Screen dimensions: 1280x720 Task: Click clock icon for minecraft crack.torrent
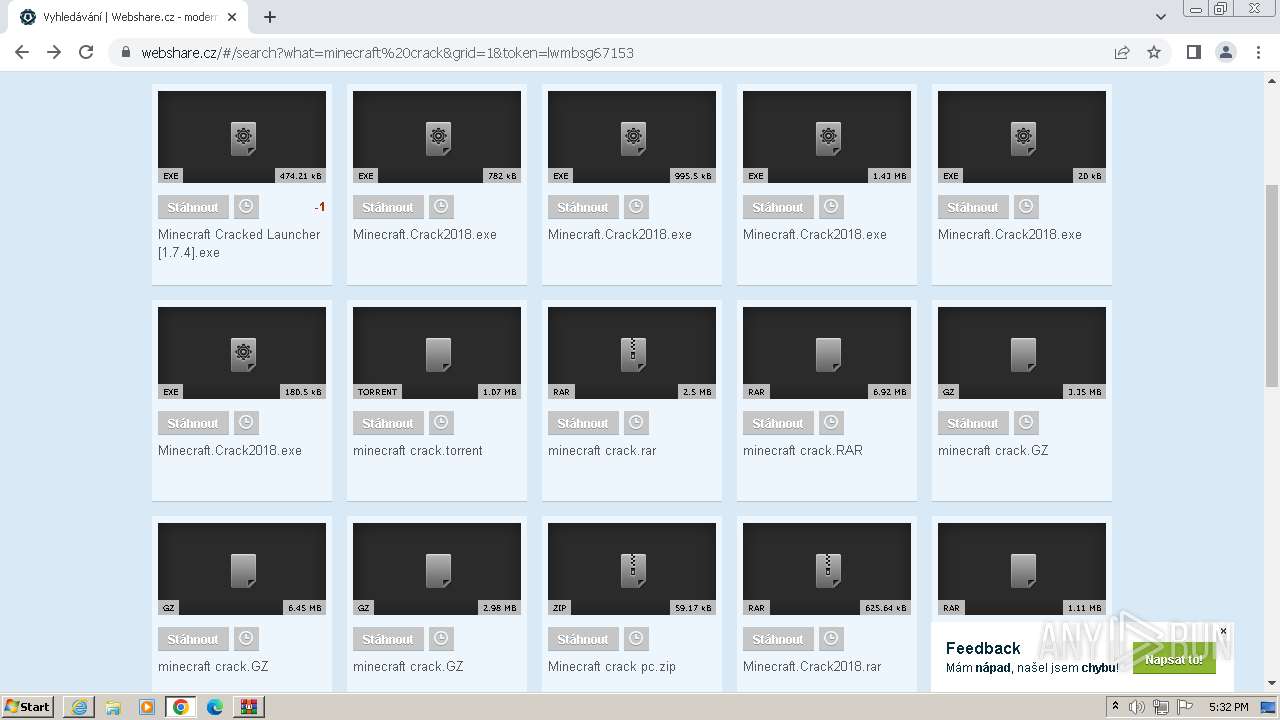(x=441, y=423)
